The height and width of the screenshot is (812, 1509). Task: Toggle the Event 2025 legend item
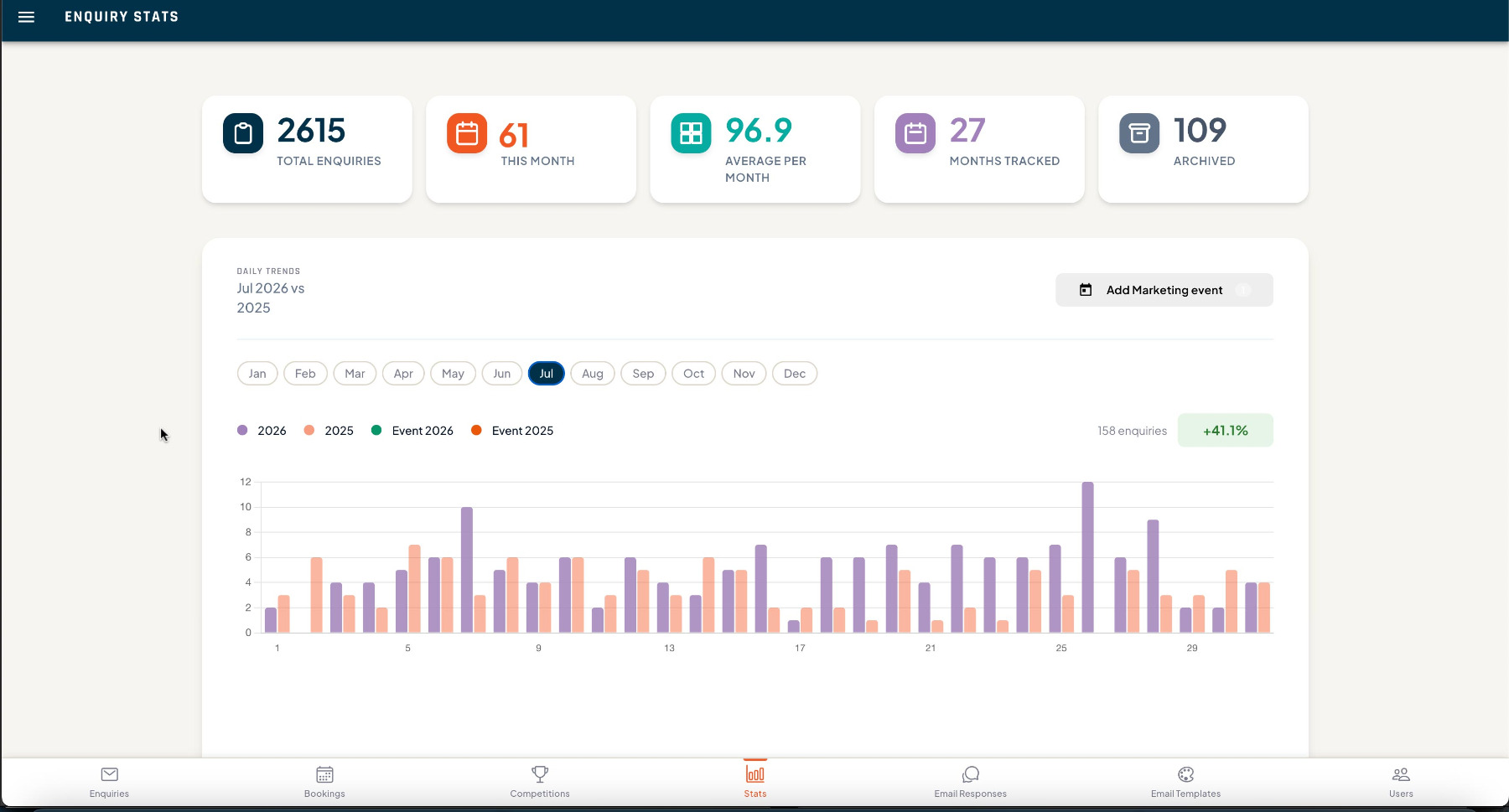[512, 431]
